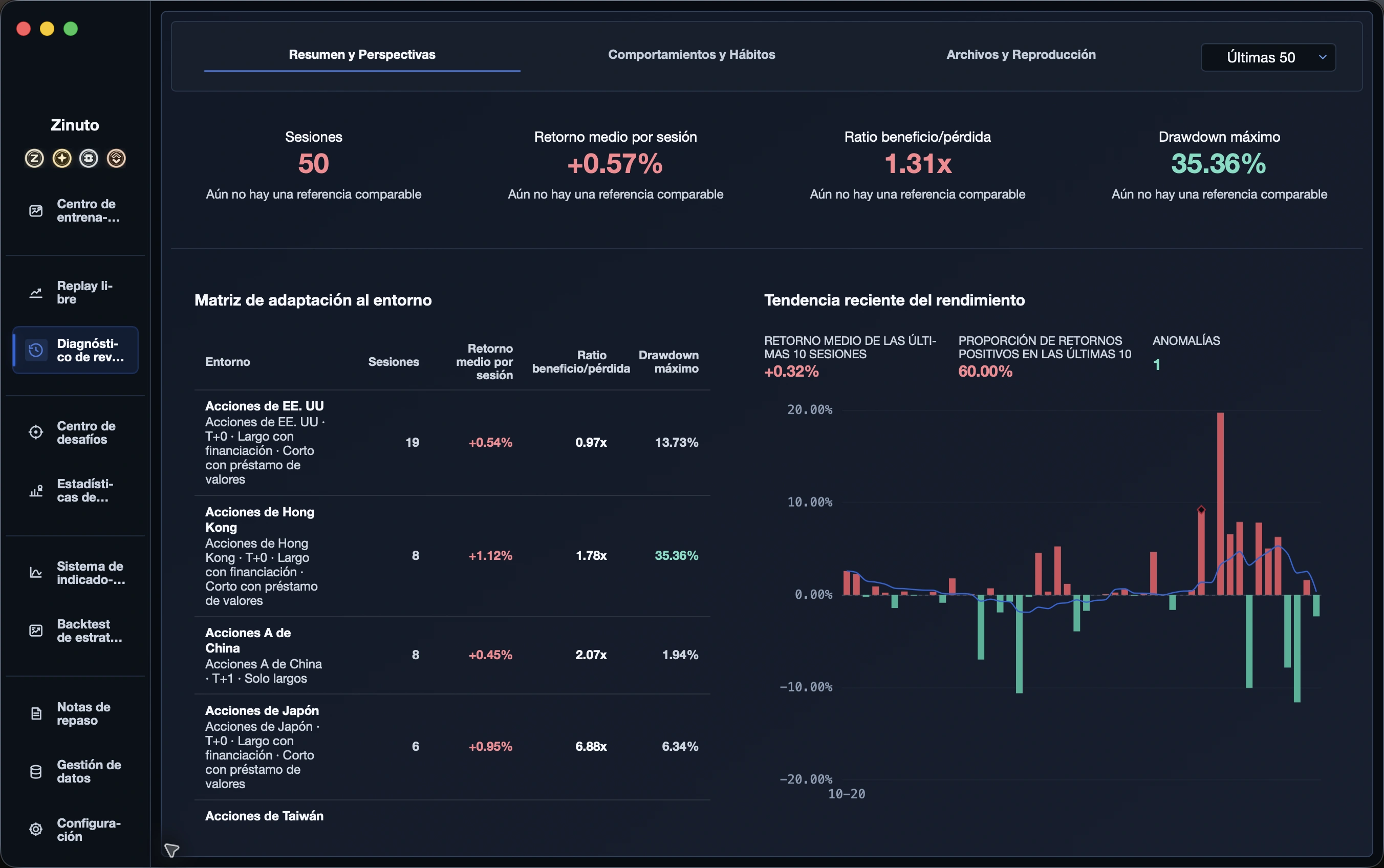Viewport: 1384px width, 868px height.
Task: Click the Centro de entrenamiento sidebar icon
Action: [36, 211]
